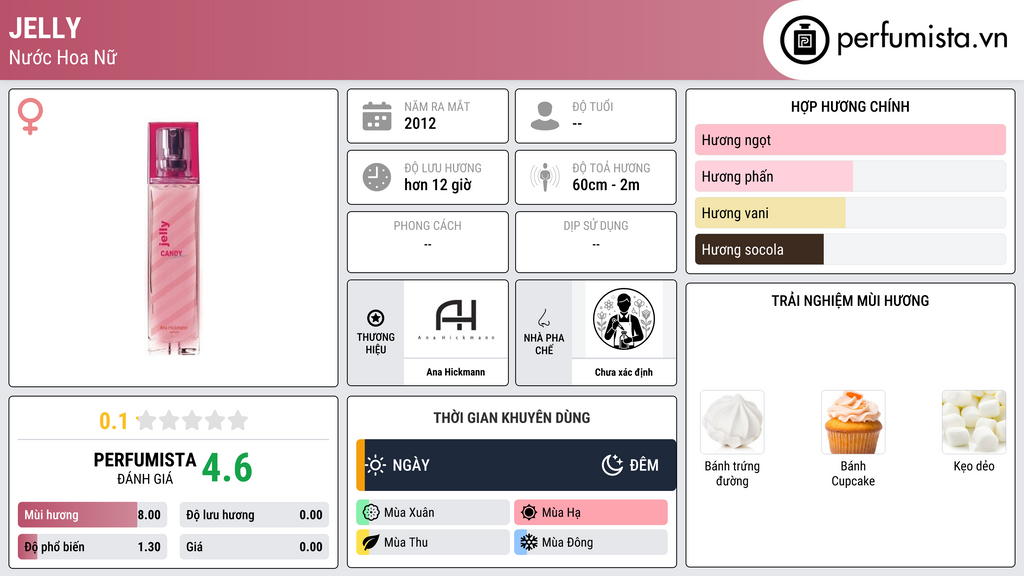This screenshot has width=1024, height=576.
Task: Click the Bánh trứng đường meringue image
Action: (732, 422)
